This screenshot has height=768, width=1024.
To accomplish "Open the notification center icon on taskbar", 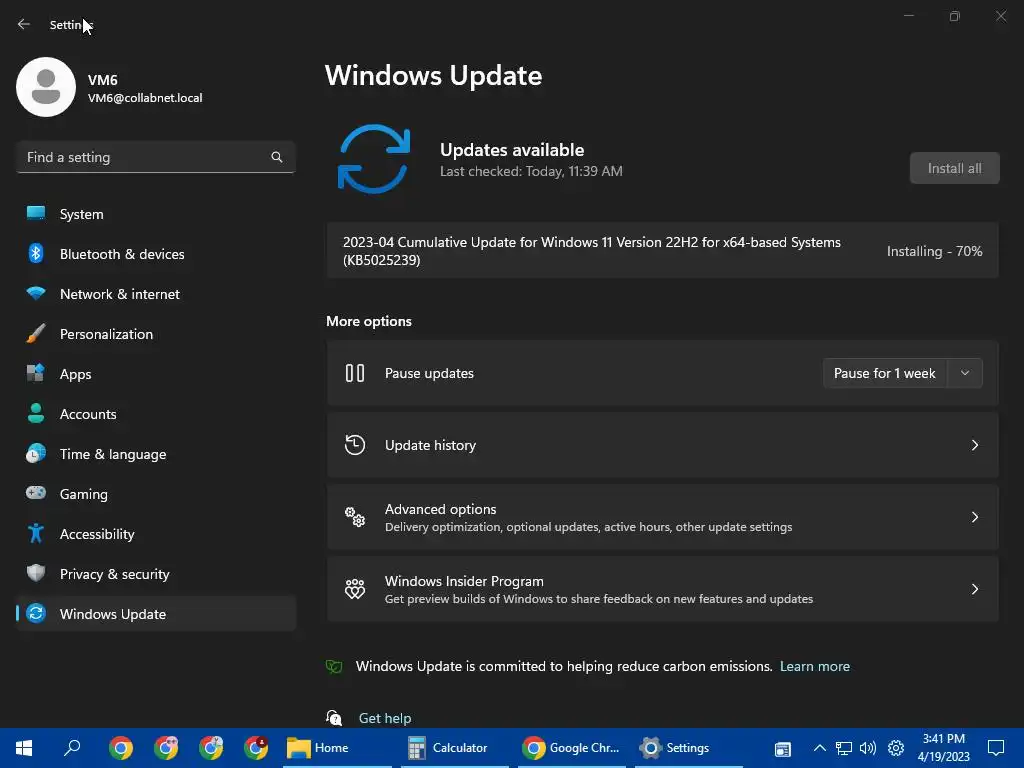I will point(996,748).
